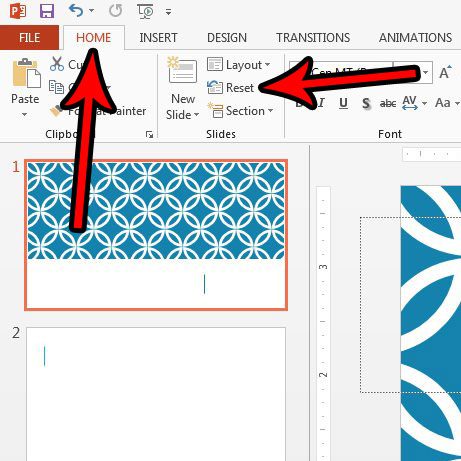Paste clipboard contents with the Paste icon
Viewport: 461px width, 461px height.
click(26, 73)
